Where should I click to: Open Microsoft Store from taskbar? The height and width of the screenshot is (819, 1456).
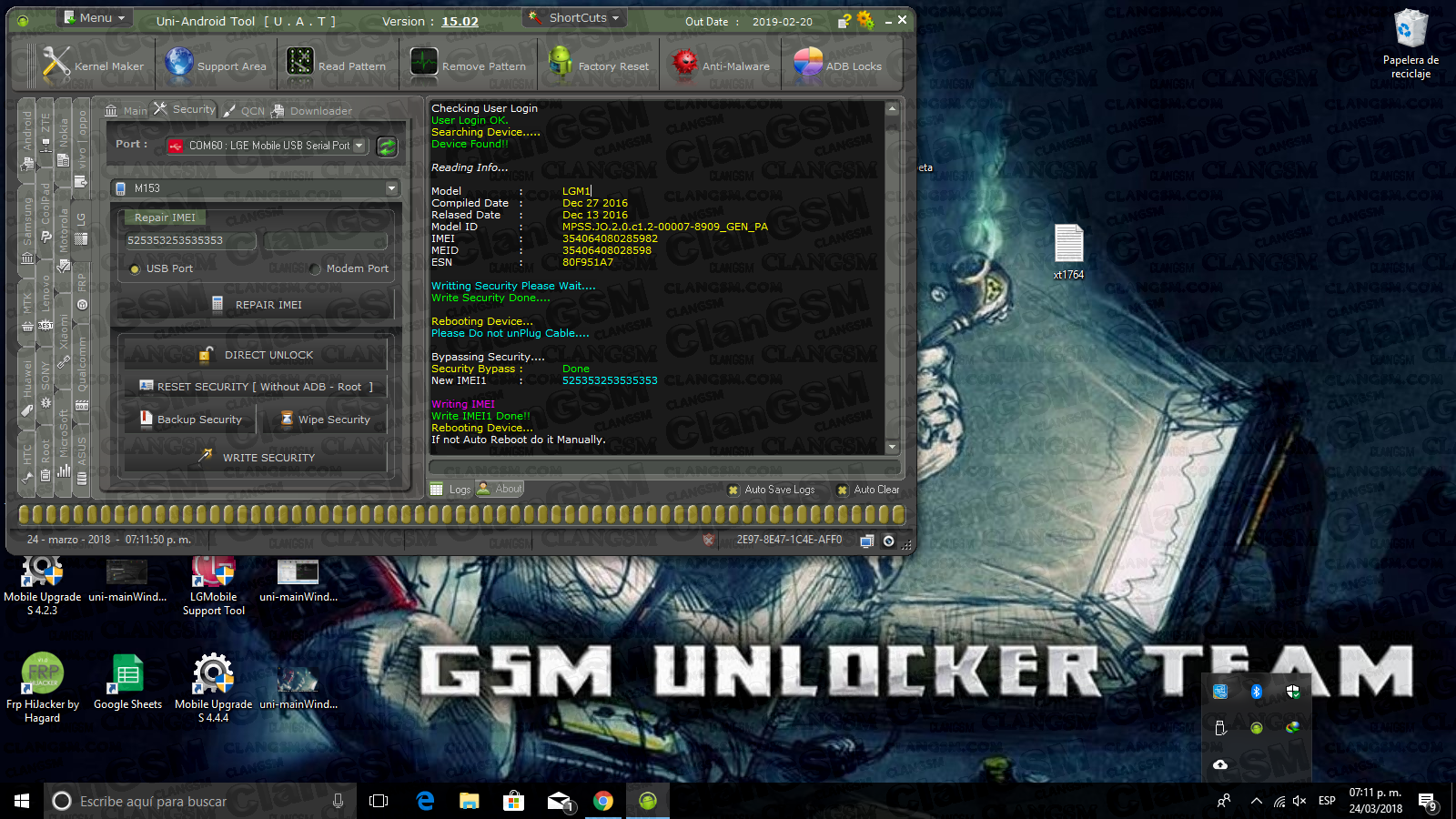(x=514, y=801)
